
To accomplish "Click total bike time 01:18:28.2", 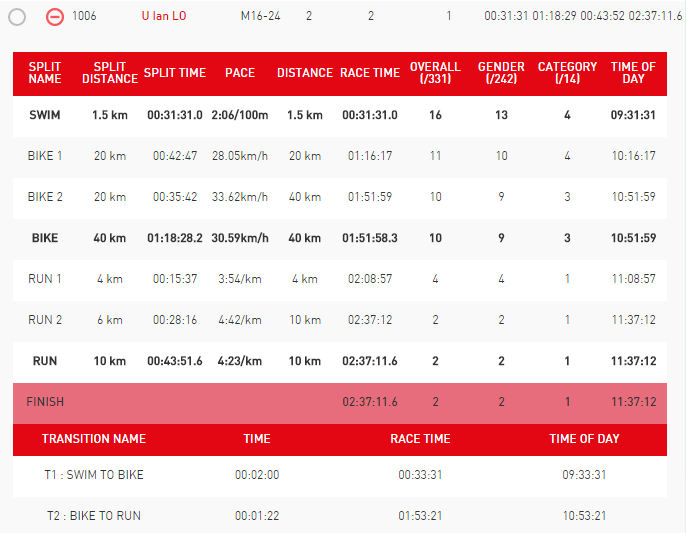I will click(175, 238).
